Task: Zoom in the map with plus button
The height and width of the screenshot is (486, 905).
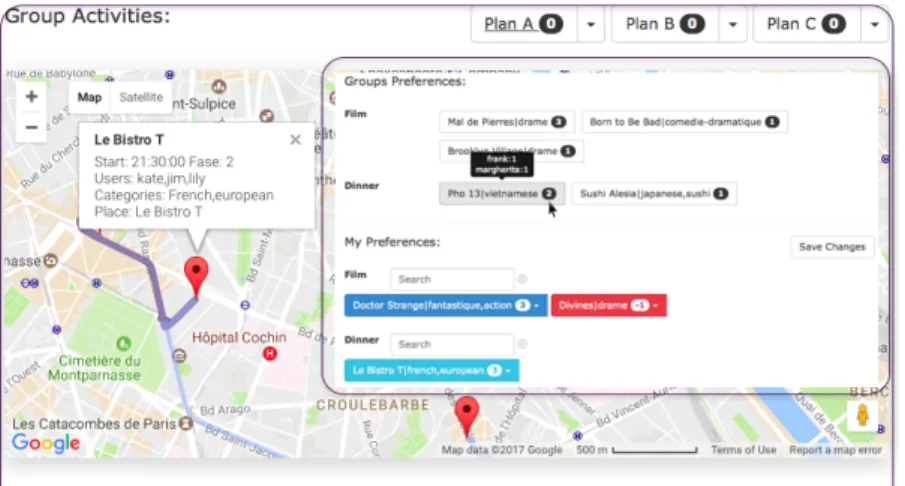Action: (32, 97)
